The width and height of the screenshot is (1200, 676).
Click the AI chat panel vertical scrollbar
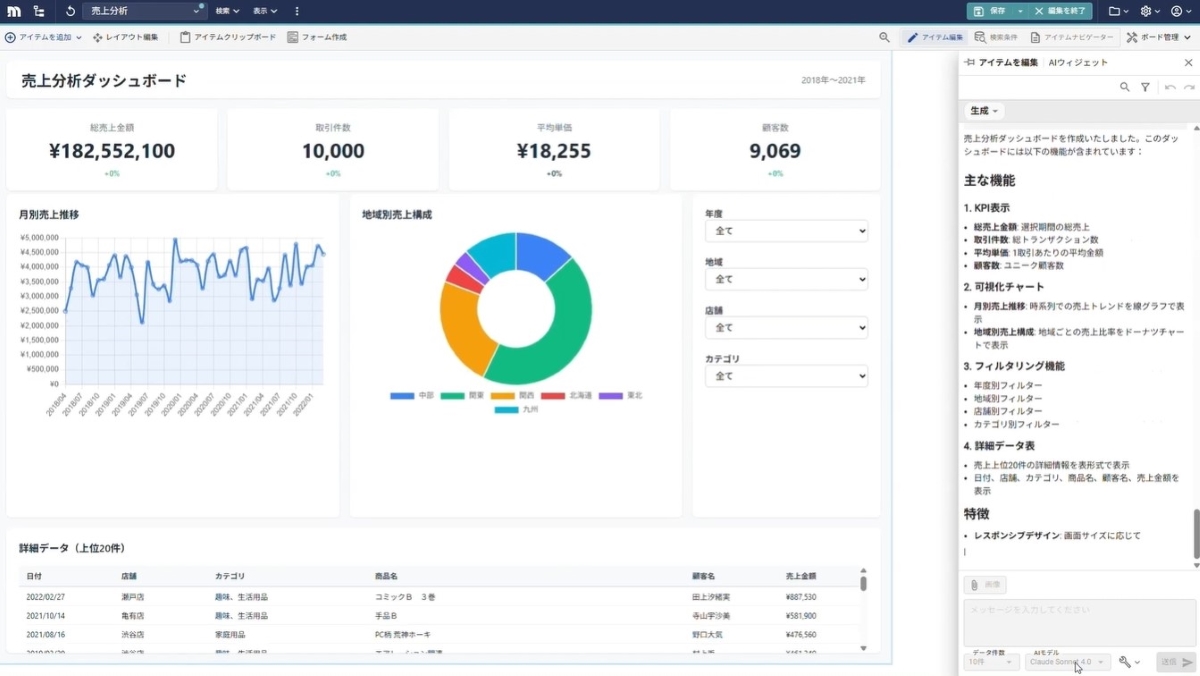pyautogui.click(x=1196, y=534)
